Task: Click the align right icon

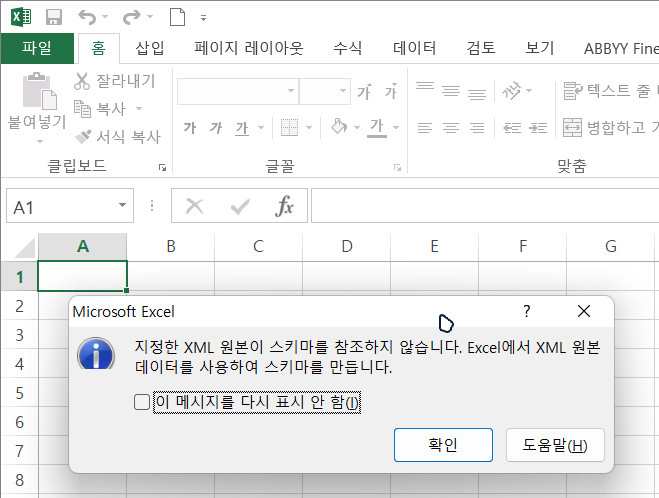Action: [x=477, y=127]
